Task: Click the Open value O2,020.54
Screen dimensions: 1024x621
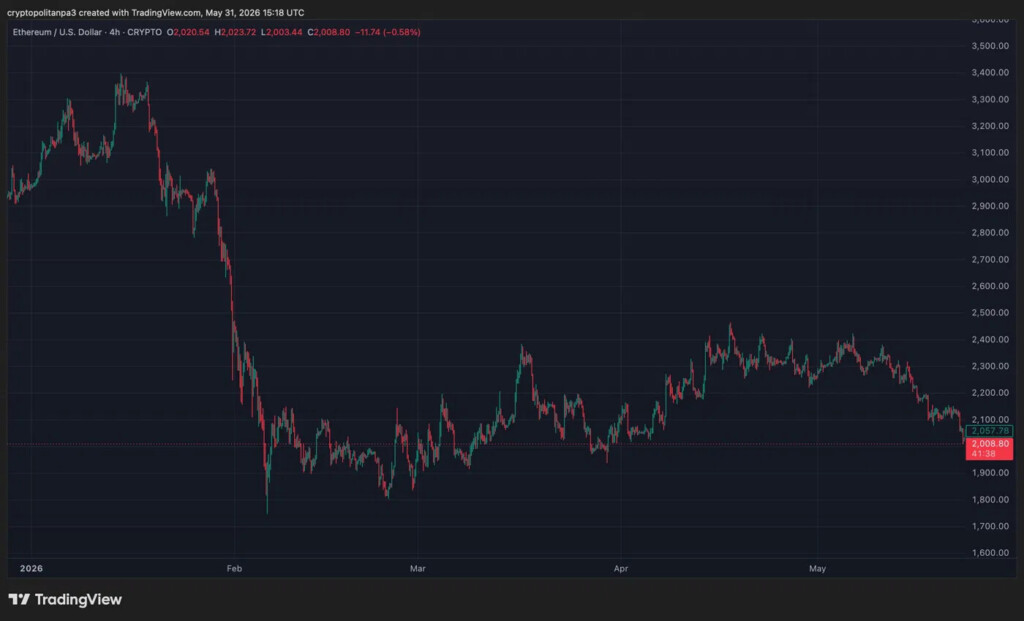Action: click(188, 32)
